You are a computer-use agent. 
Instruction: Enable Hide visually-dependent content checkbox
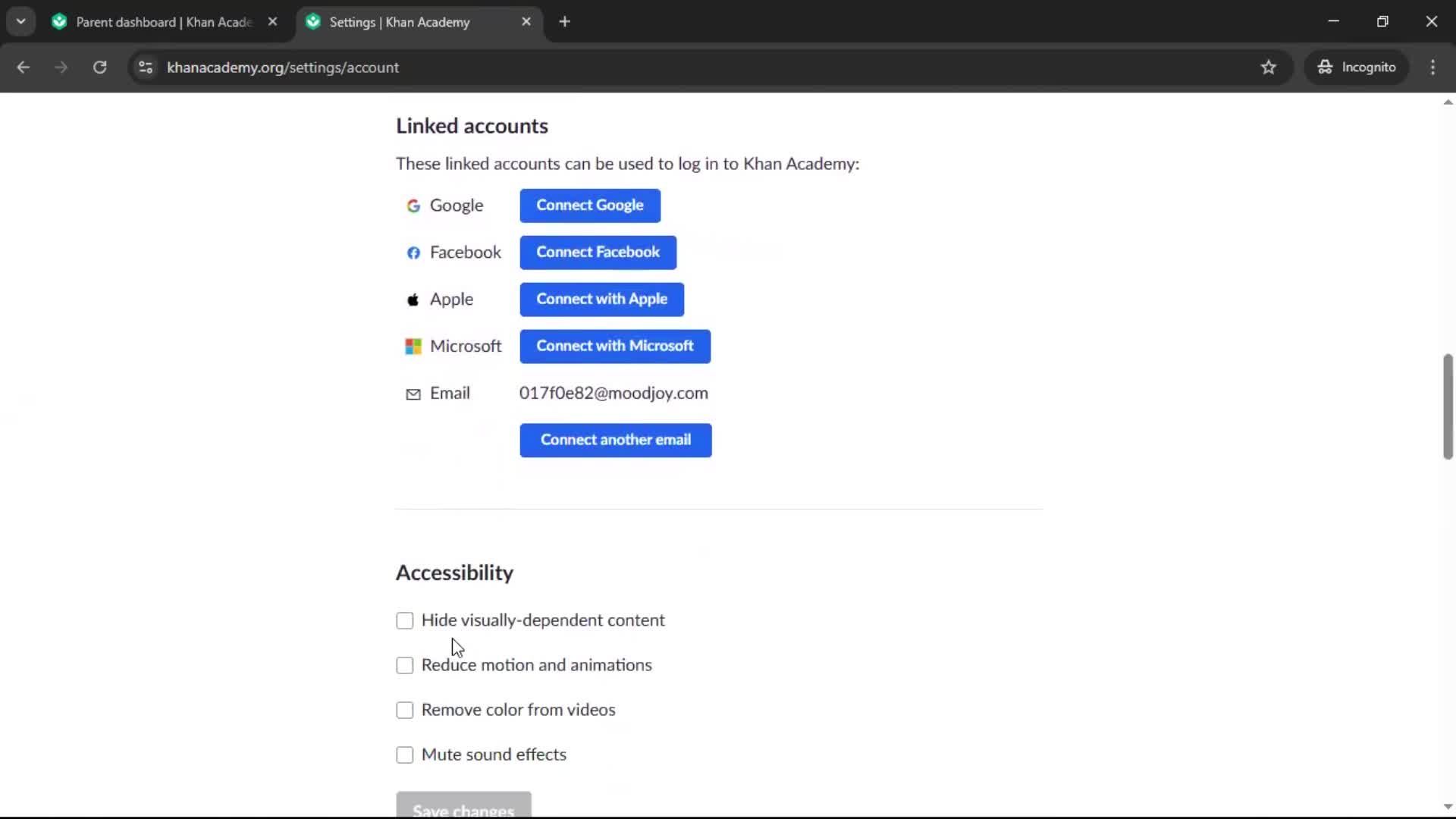pyautogui.click(x=405, y=621)
